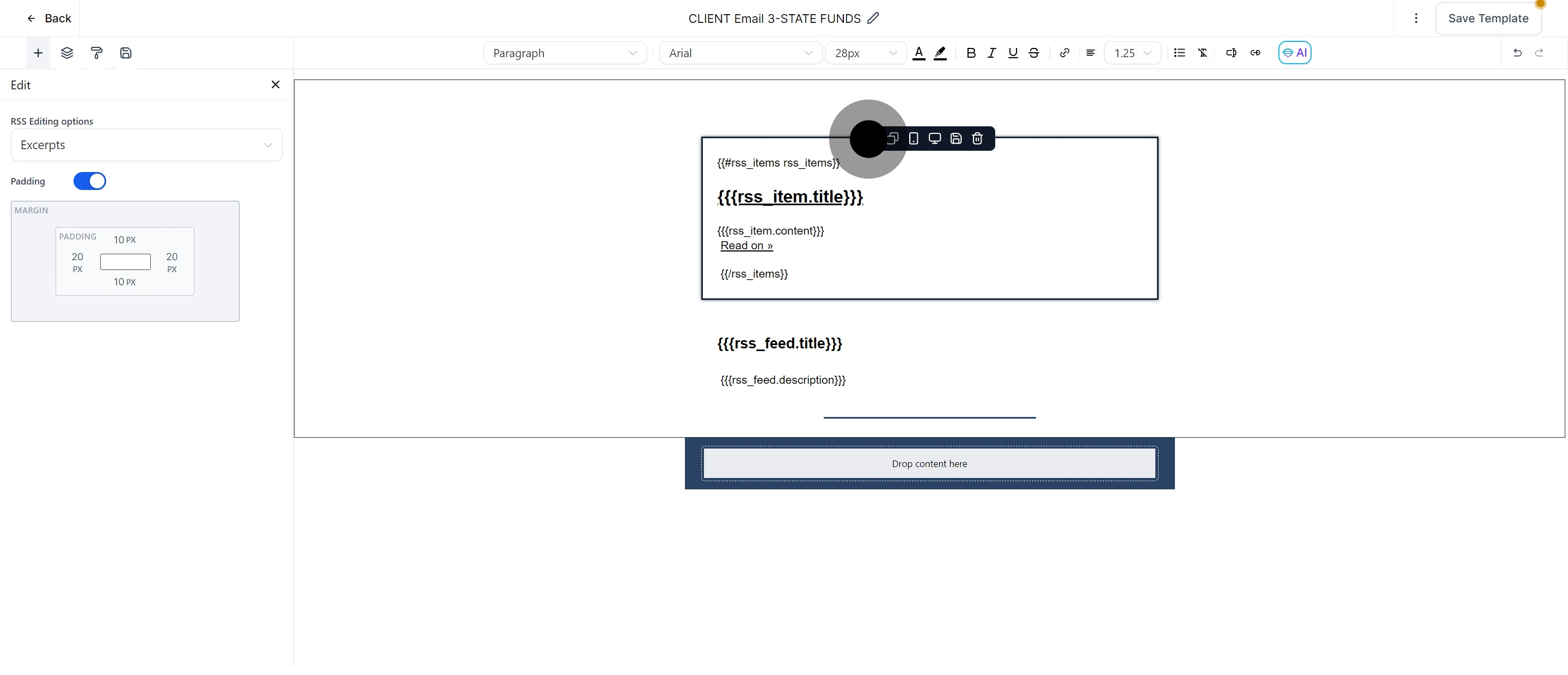Open the layers panel icon
Viewport: 1568px width, 675px height.
[67, 53]
